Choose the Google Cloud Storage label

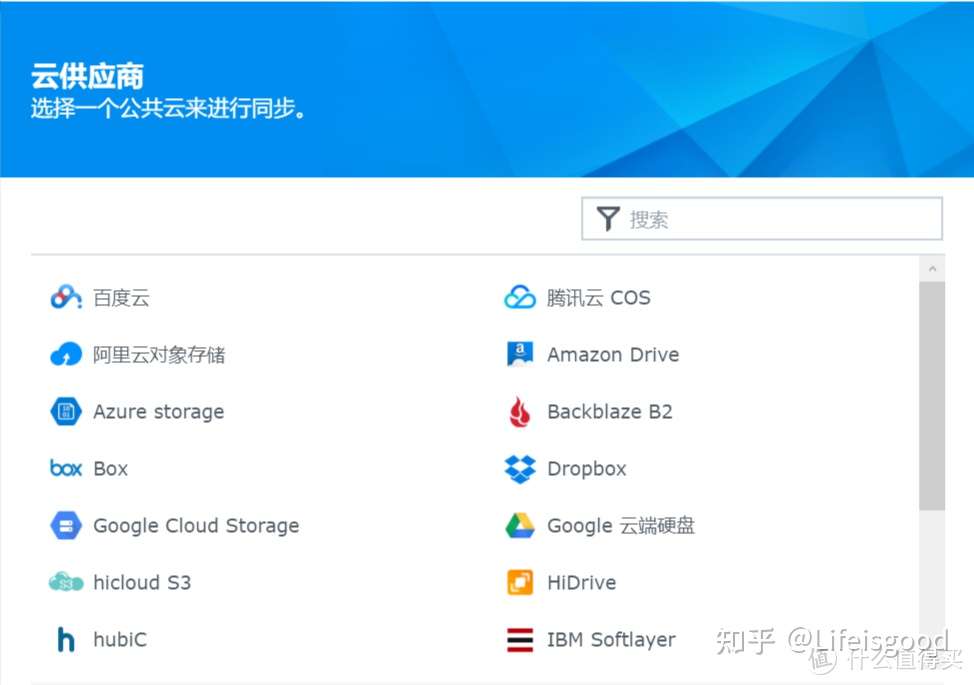pyautogui.click(x=196, y=526)
